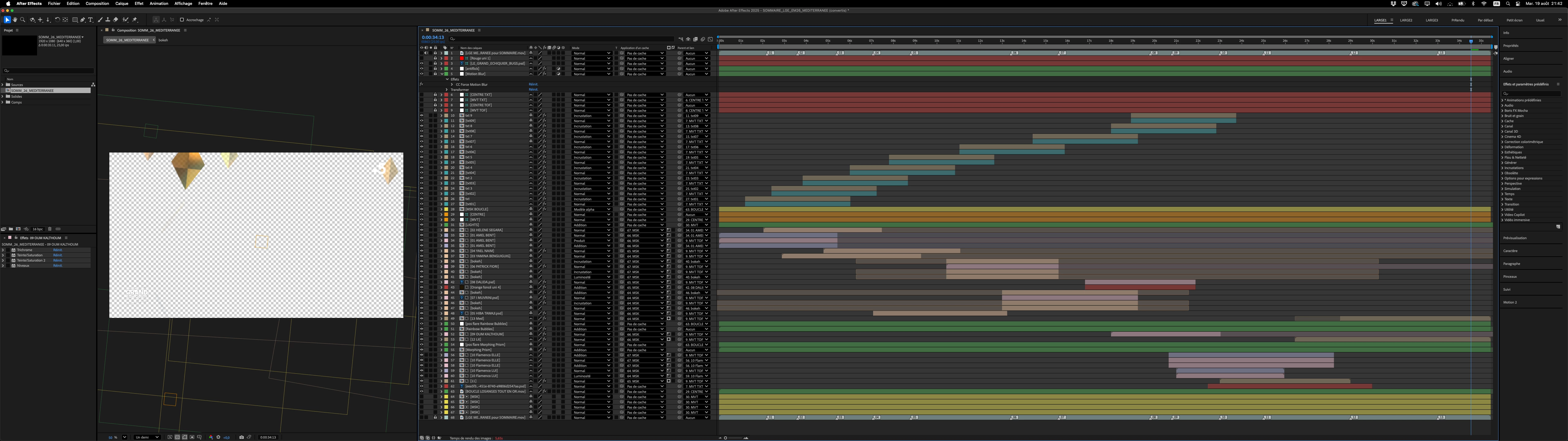The width and height of the screenshot is (1568, 441).
Task: Select the Zoom magnifier tool
Action: (x=23, y=20)
